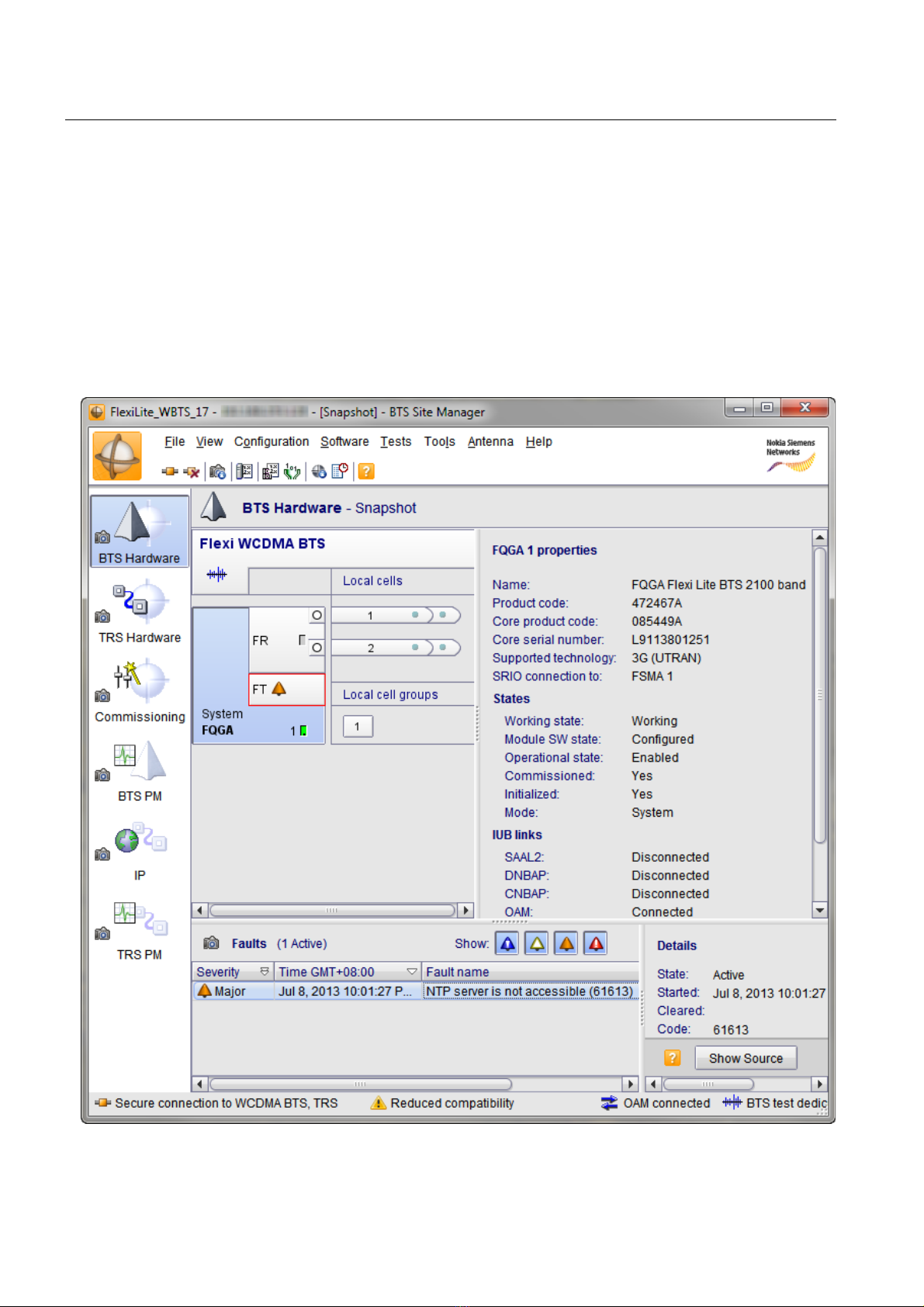Click the camera snapshot icon in the toolbar
Image resolution: width=924 pixels, height=1307 pixels.
(x=217, y=471)
